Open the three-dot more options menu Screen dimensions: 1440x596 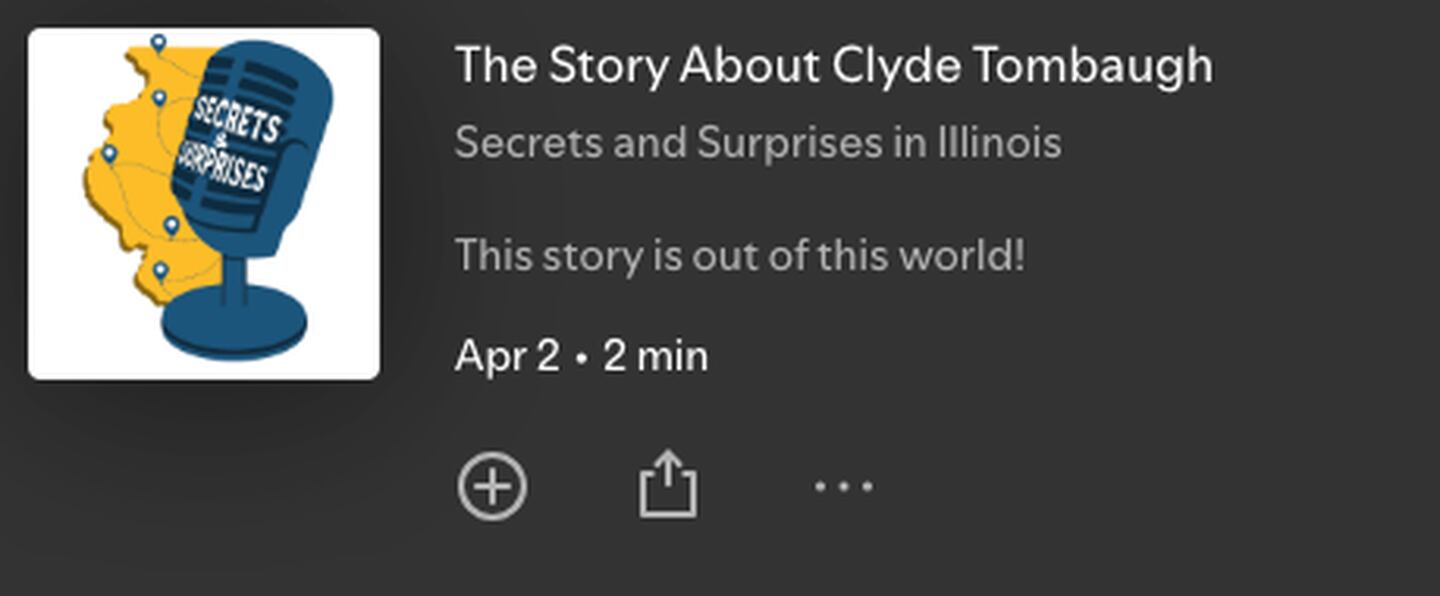(x=843, y=487)
